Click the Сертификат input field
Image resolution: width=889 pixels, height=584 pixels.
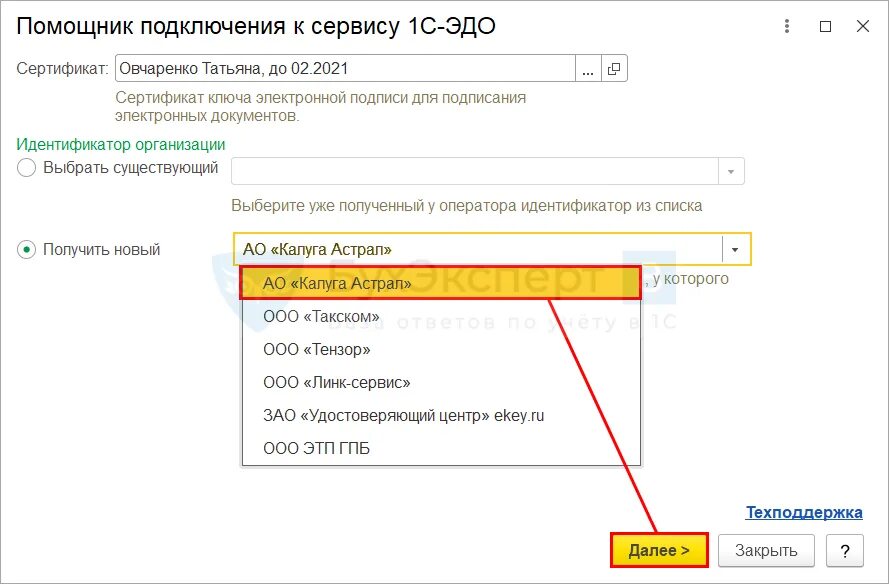(x=345, y=69)
